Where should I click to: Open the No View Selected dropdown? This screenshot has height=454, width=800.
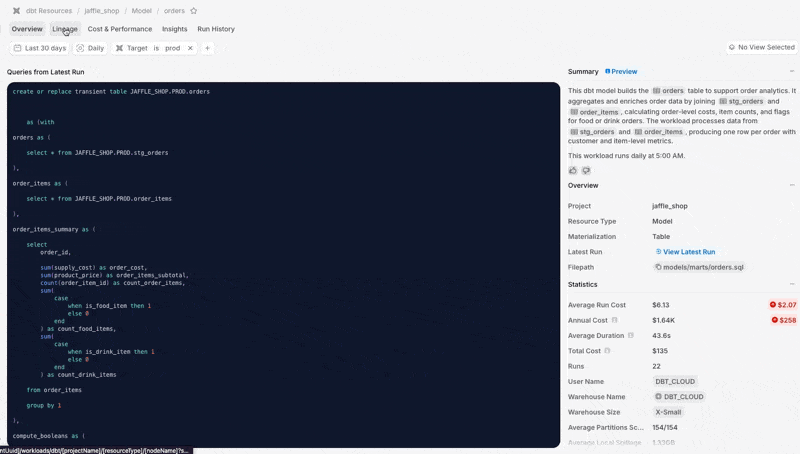point(761,47)
